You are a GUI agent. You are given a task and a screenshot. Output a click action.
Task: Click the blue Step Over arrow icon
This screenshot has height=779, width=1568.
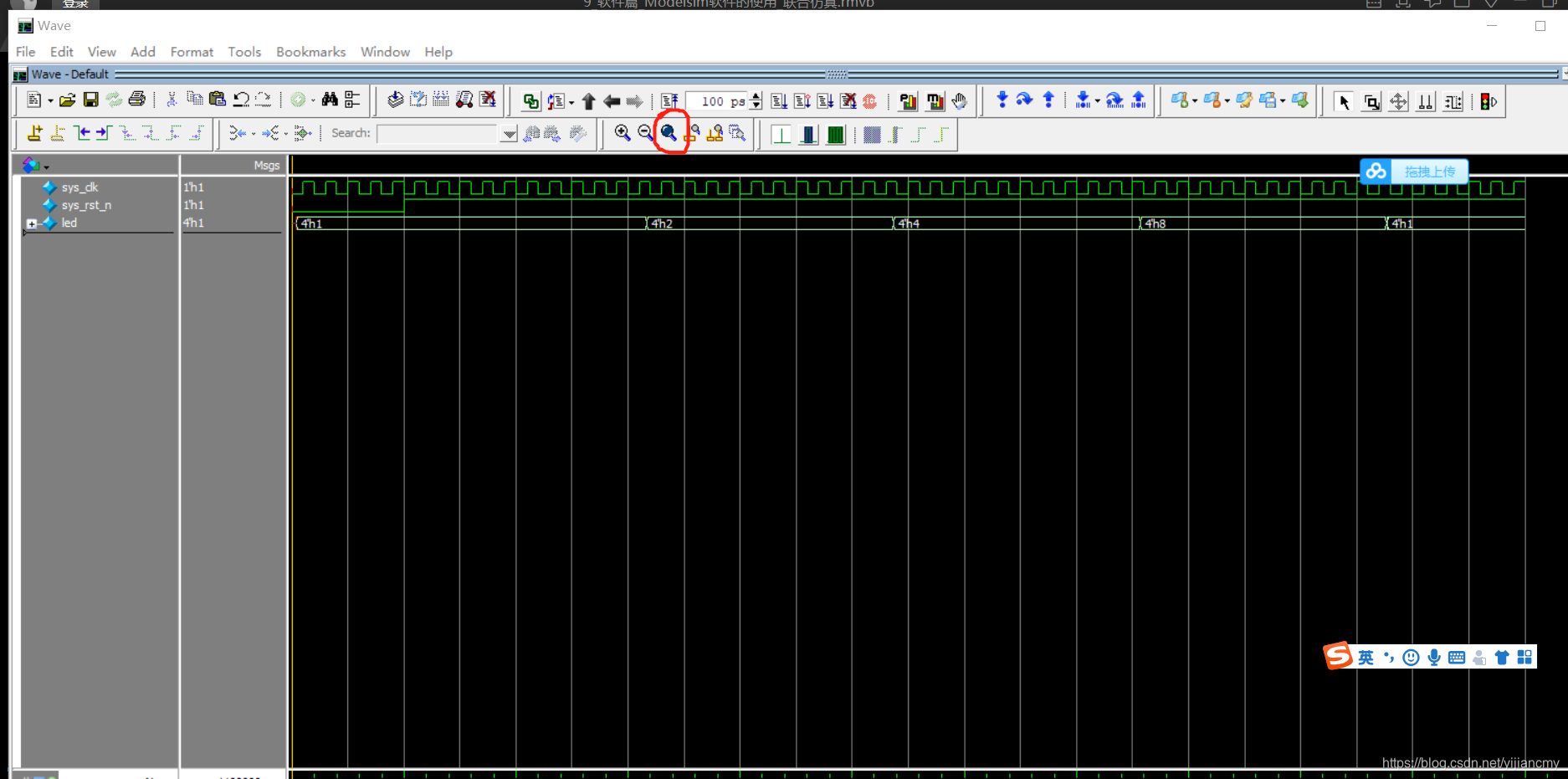click(x=1024, y=100)
